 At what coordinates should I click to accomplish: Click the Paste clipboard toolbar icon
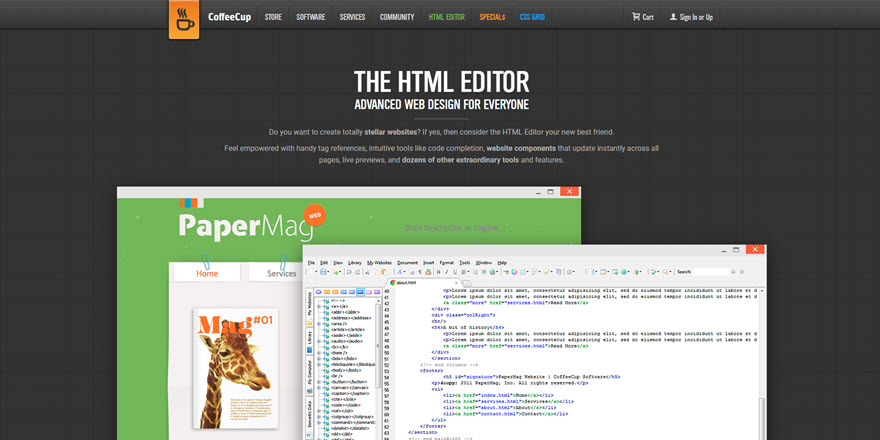[383, 272]
